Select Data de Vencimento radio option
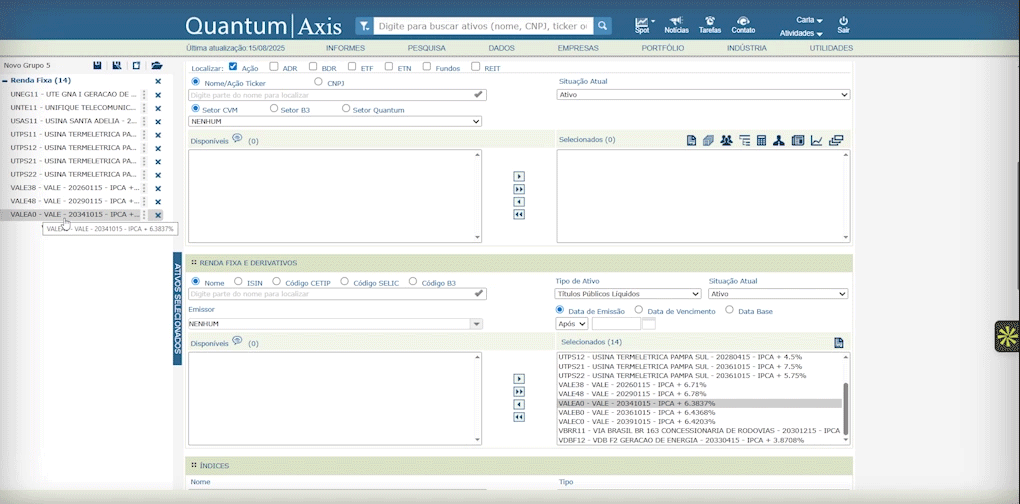Screen dimensions: 1020x504 [639, 310]
